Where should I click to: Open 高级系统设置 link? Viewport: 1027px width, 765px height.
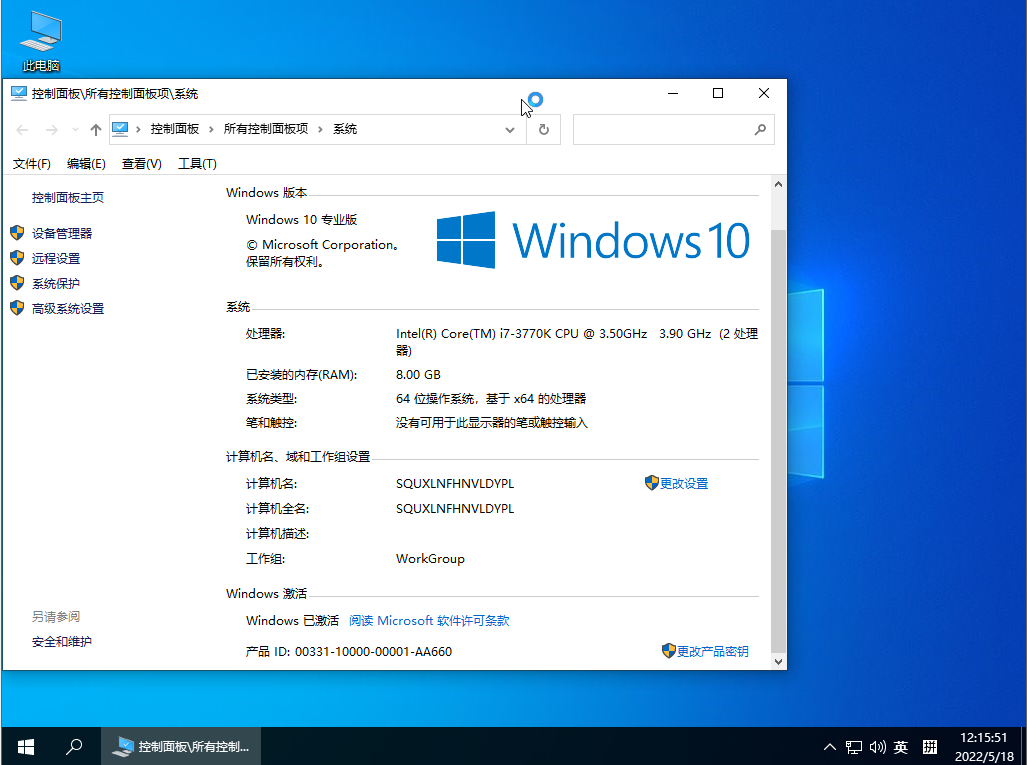pyautogui.click(x=68, y=308)
